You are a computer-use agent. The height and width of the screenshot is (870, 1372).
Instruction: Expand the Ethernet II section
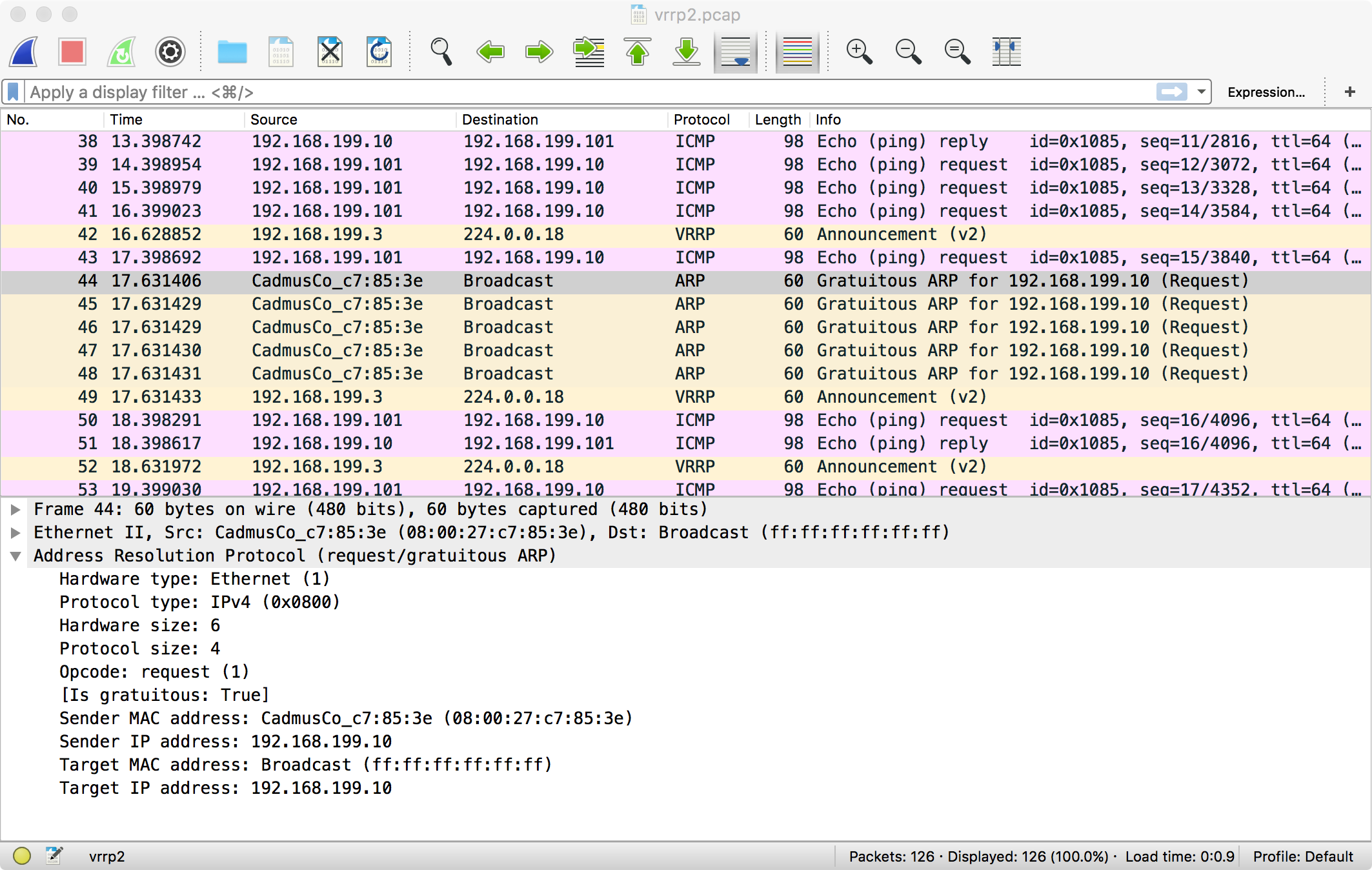(15, 532)
